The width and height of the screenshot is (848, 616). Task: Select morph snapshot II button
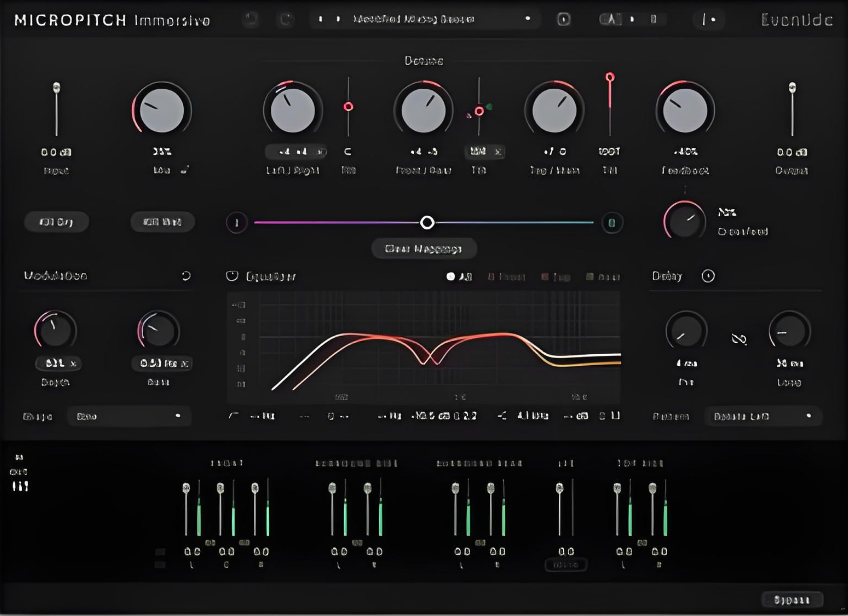[x=612, y=222]
